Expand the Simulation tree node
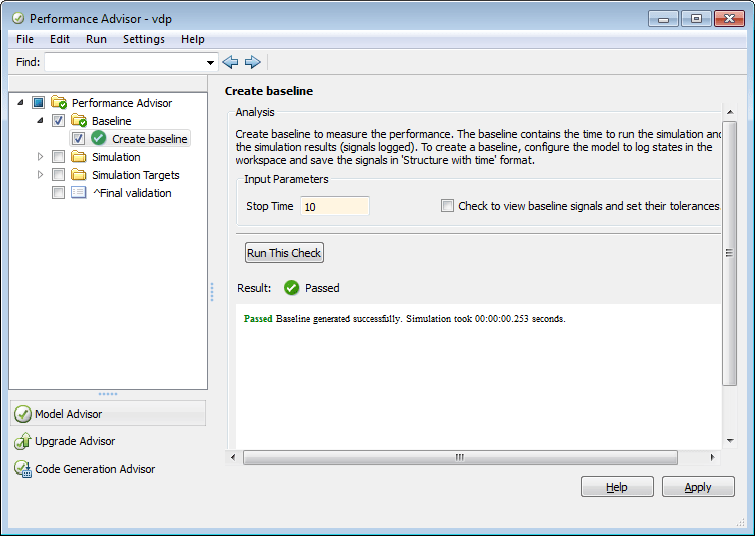Image resolution: width=755 pixels, height=536 pixels. coord(41,157)
